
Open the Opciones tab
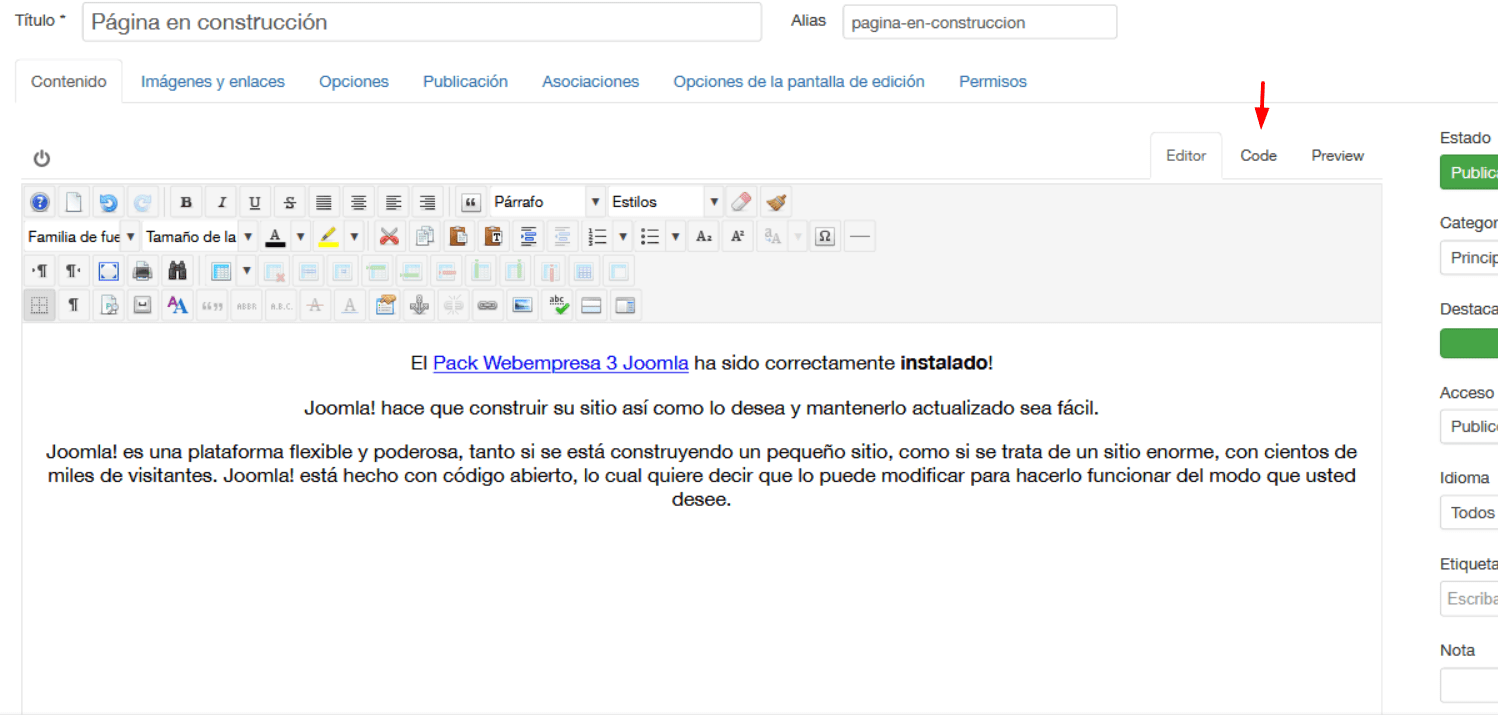tap(354, 82)
